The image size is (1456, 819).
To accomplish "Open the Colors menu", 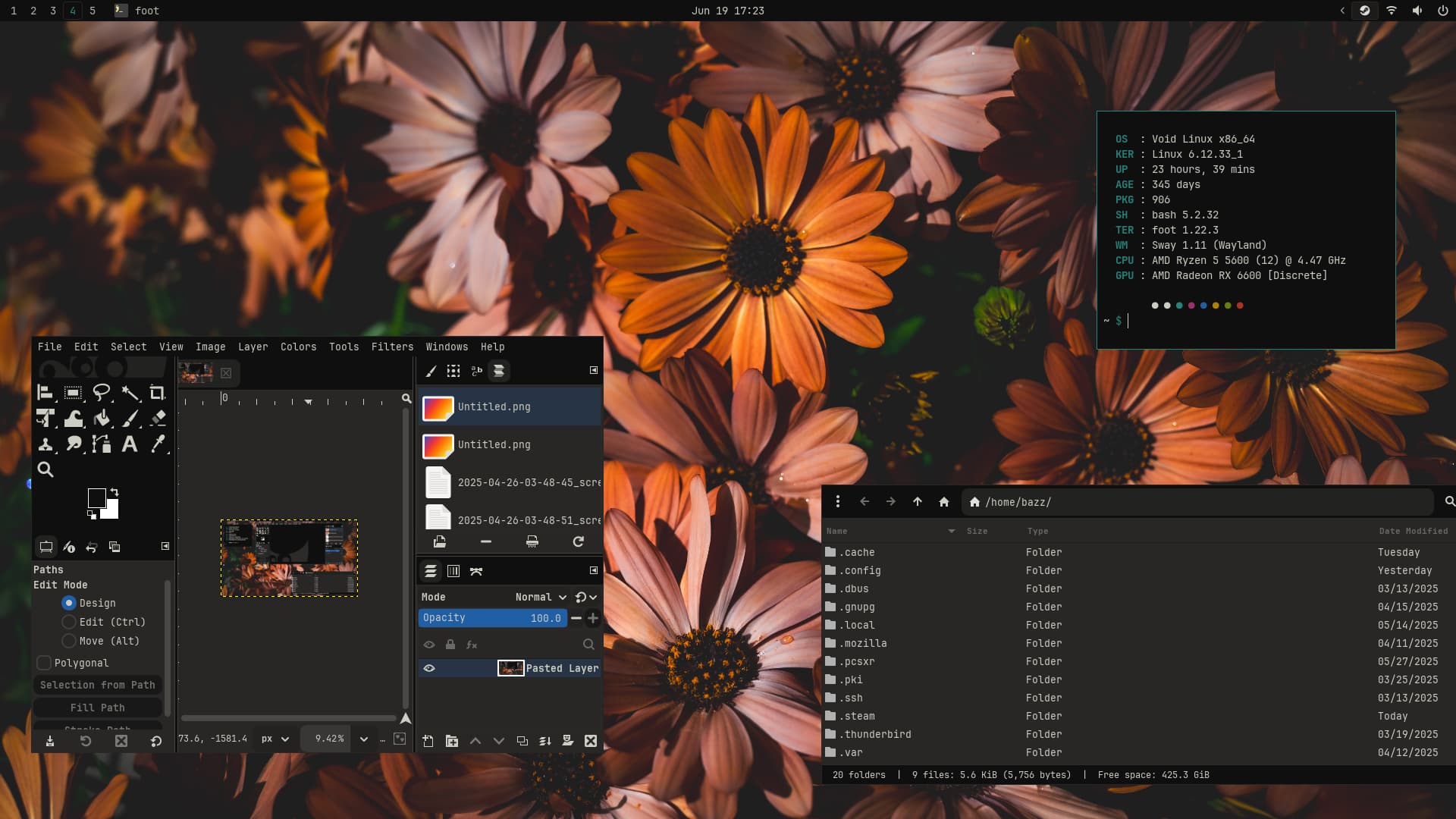I will pos(298,347).
